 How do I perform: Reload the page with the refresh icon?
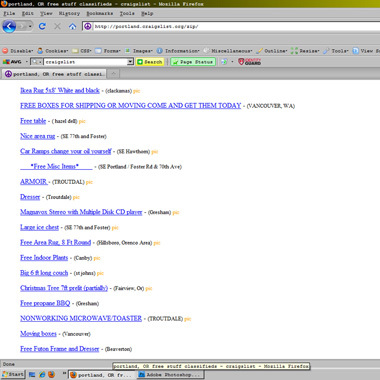click(42, 26)
